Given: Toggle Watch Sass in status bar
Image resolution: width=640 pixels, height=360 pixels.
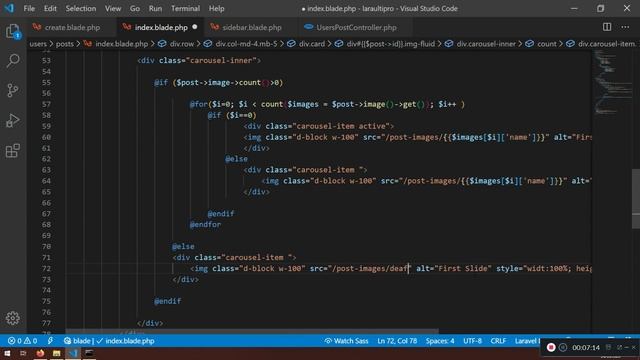Looking at the screenshot, I should [346, 341].
